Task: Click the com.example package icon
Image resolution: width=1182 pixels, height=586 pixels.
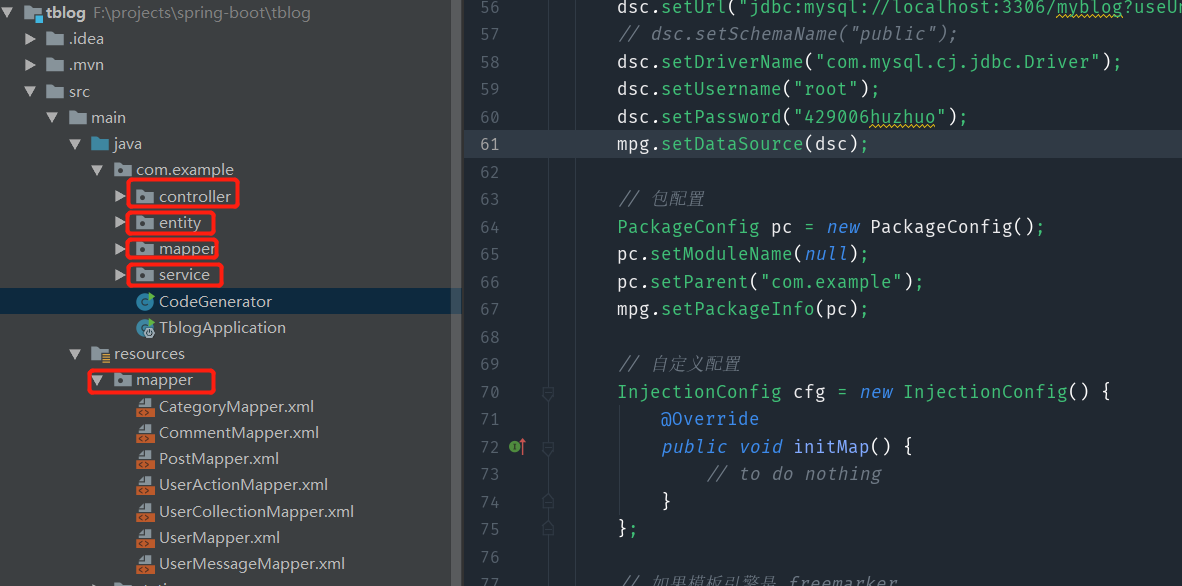Action: pos(123,170)
